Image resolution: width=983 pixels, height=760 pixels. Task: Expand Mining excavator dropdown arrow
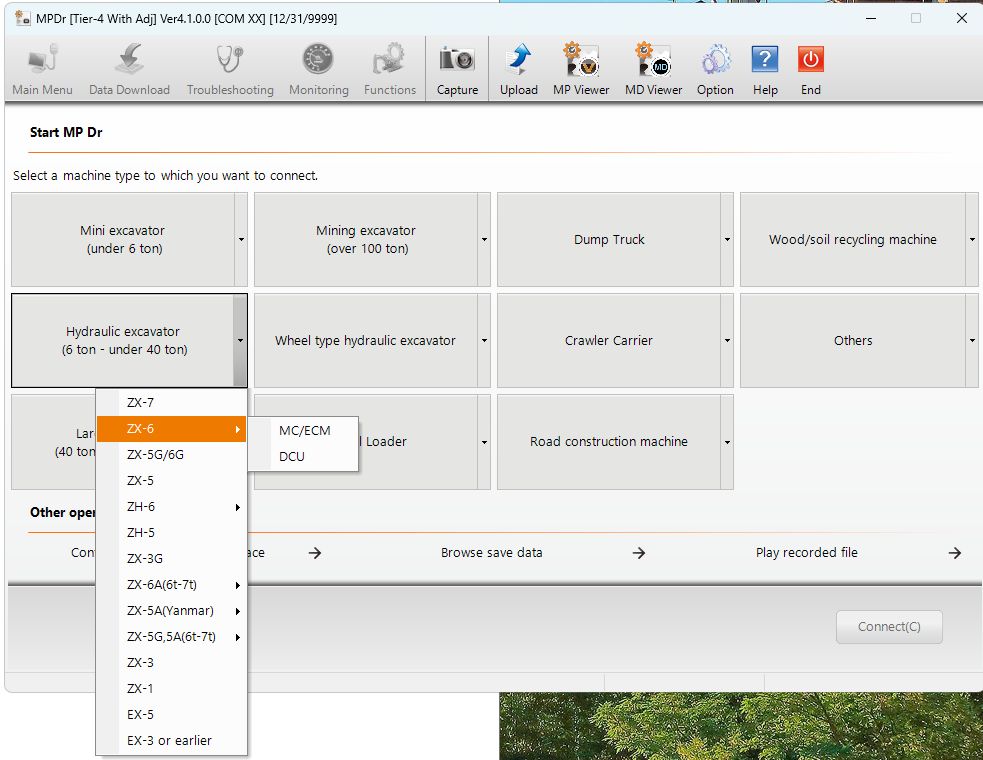pos(484,240)
